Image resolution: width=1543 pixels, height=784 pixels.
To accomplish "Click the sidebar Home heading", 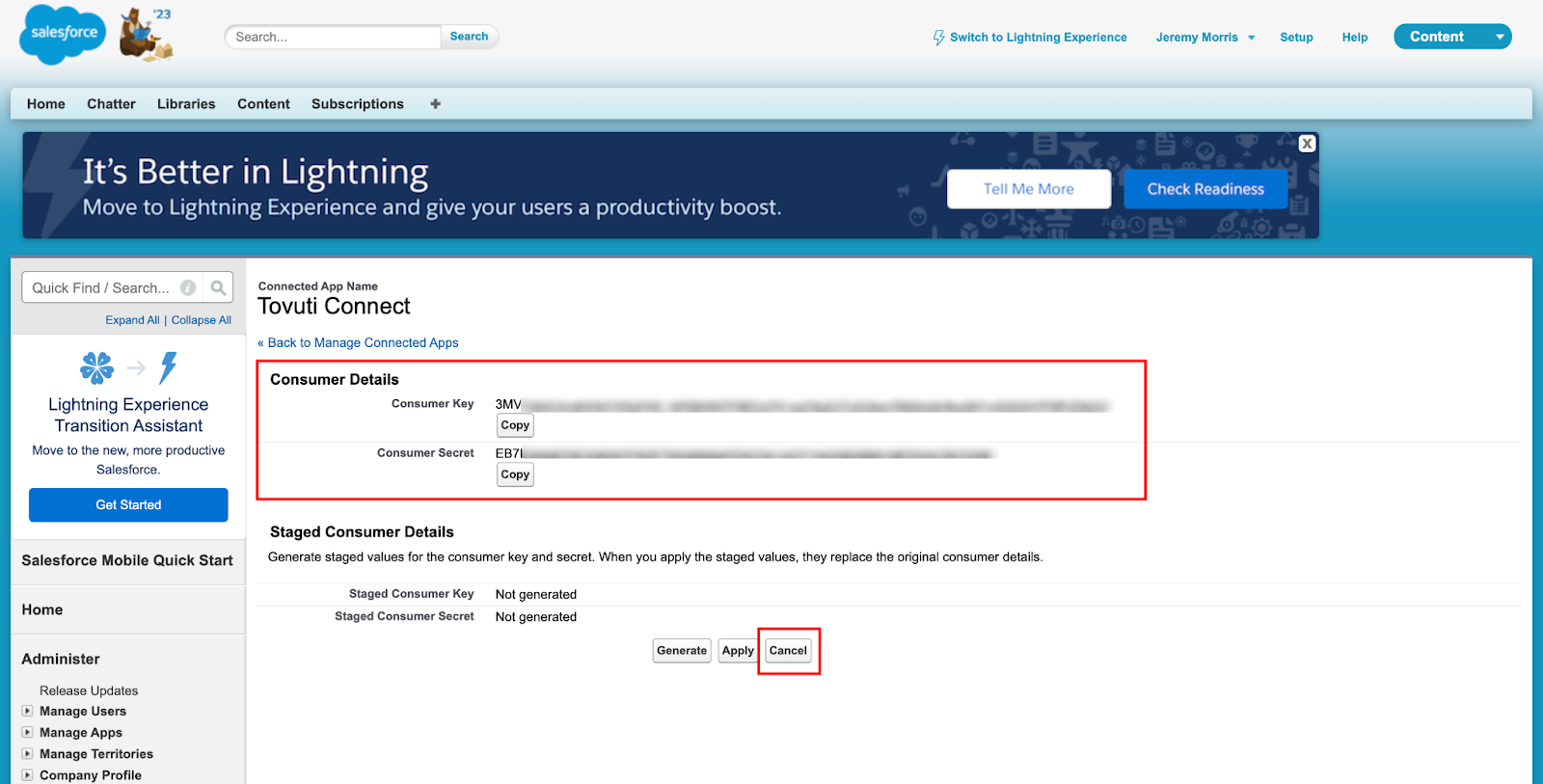I will pyautogui.click(x=42, y=609).
